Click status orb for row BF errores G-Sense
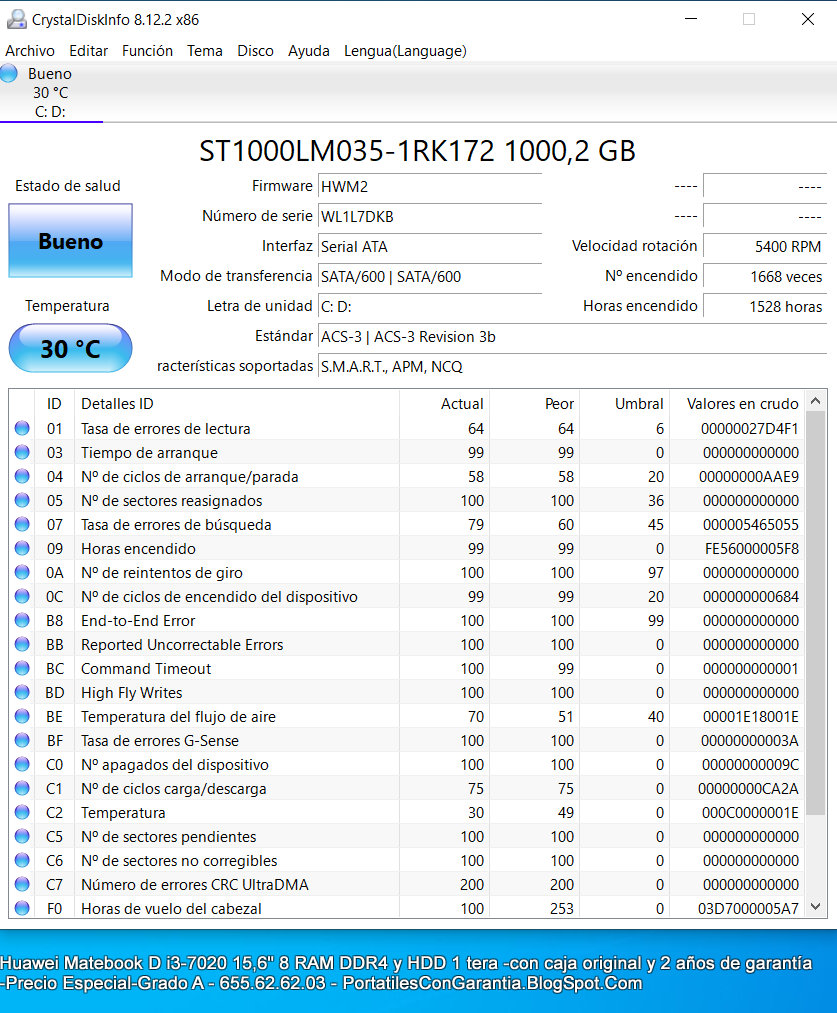The width and height of the screenshot is (837, 1013). (22, 739)
